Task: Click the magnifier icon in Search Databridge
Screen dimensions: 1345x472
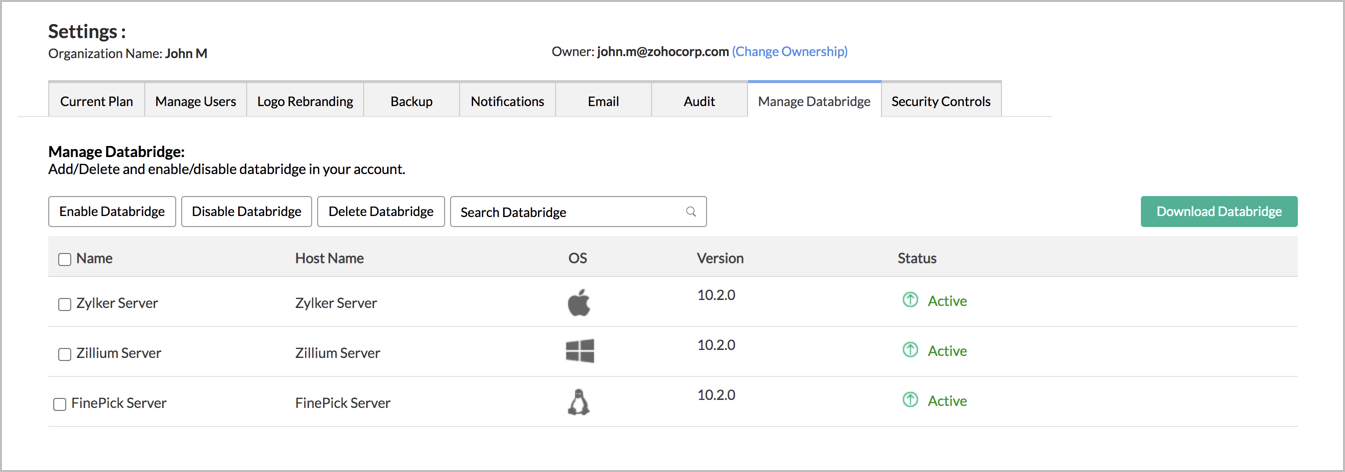Action: [x=691, y=212]
